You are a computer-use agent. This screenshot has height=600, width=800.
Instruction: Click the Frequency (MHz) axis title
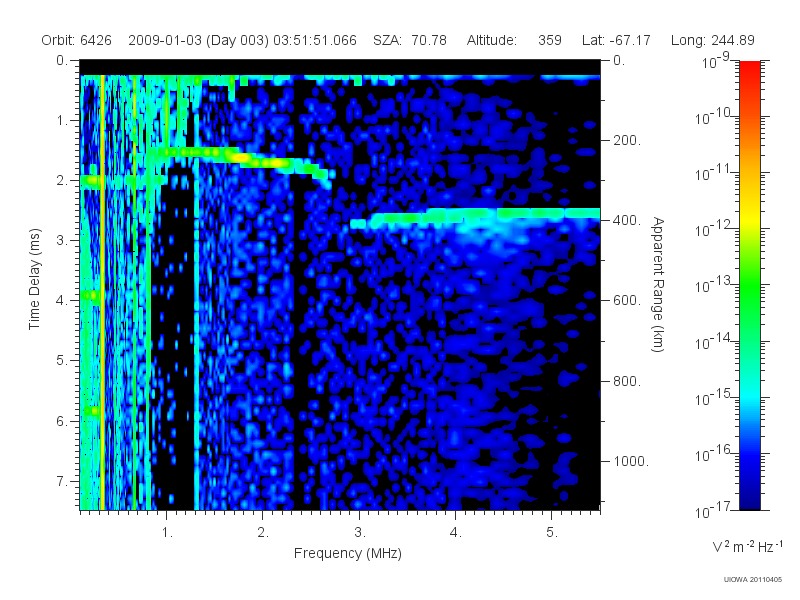pos(347,554)
